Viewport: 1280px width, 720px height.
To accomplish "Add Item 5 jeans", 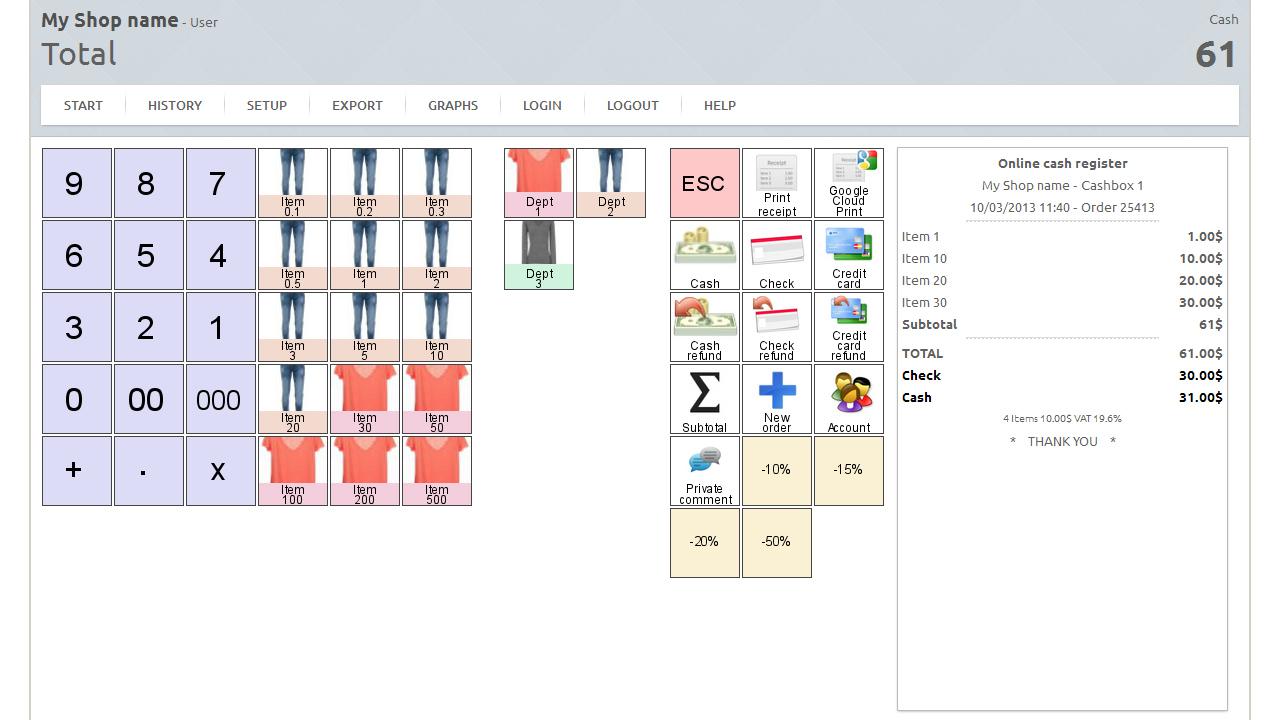I will [x=365, y=327].
